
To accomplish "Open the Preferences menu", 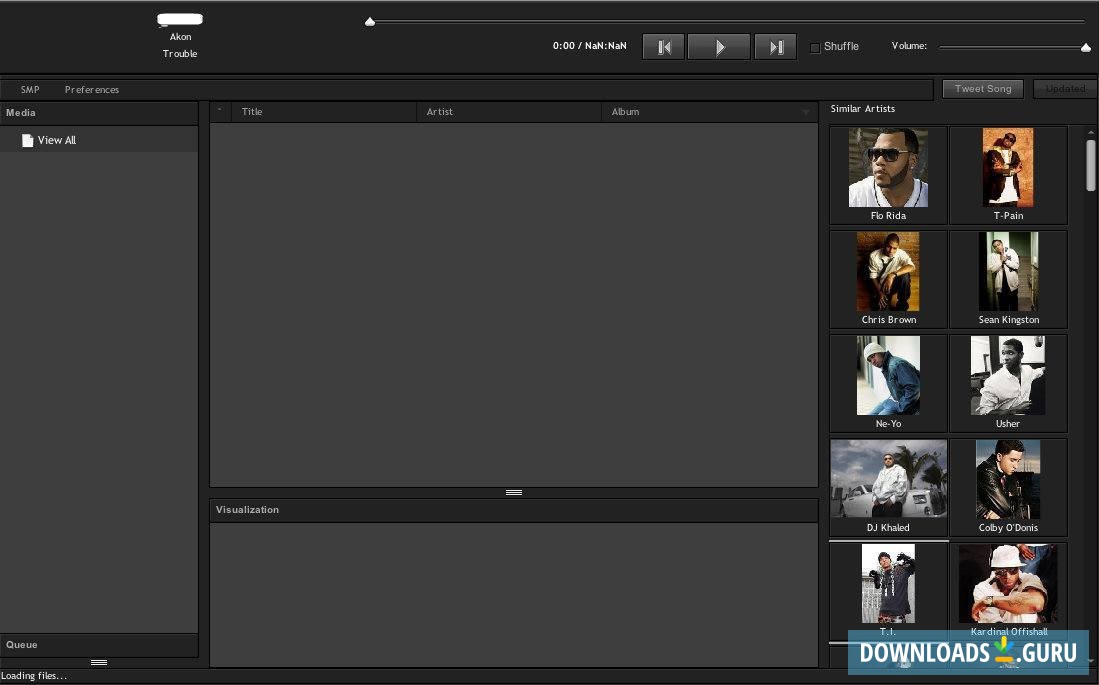I will 92,90.
